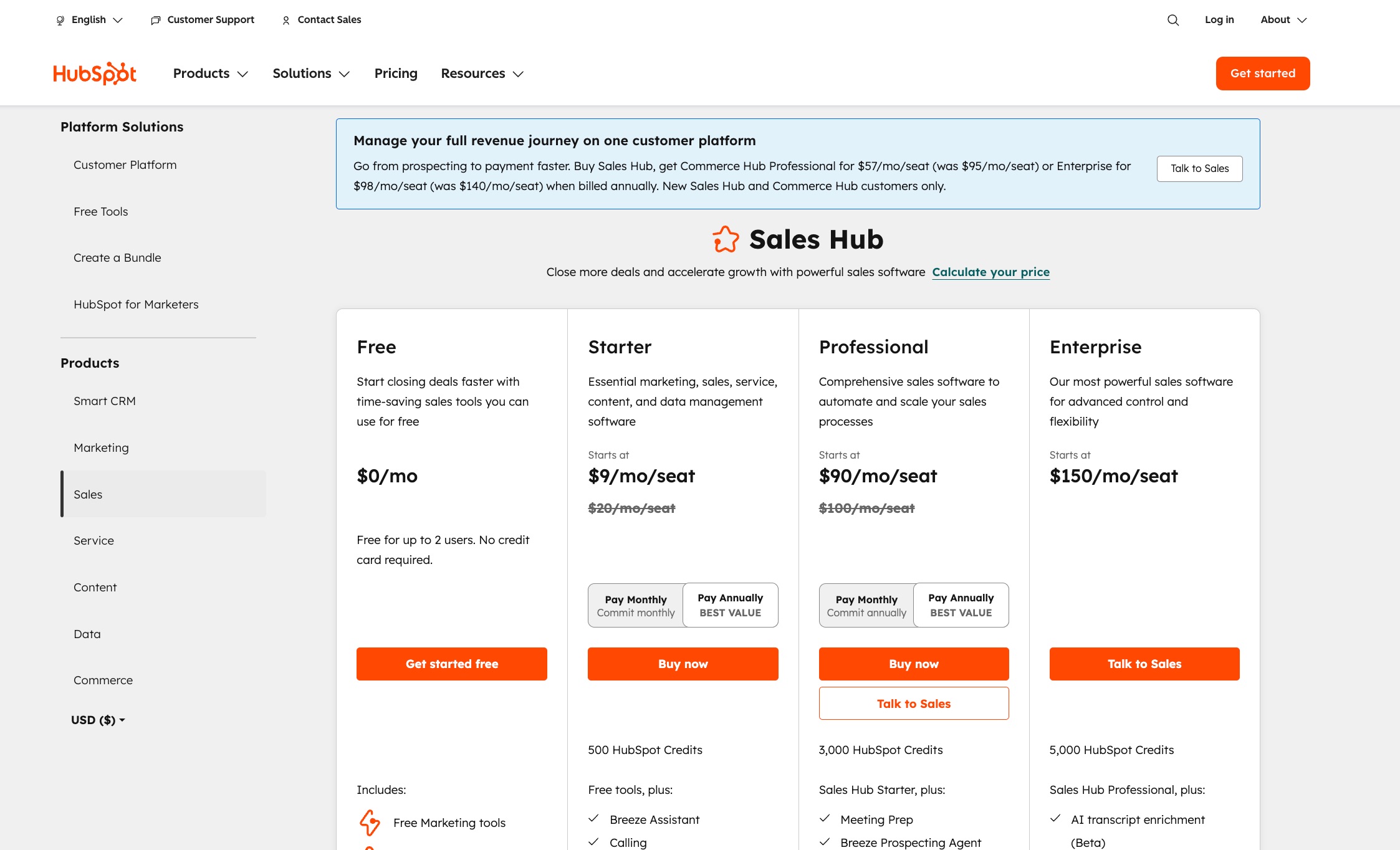The image size is (1400, 850).
Task: Select Service in the Products sidebar
Action: click(93, 540)
